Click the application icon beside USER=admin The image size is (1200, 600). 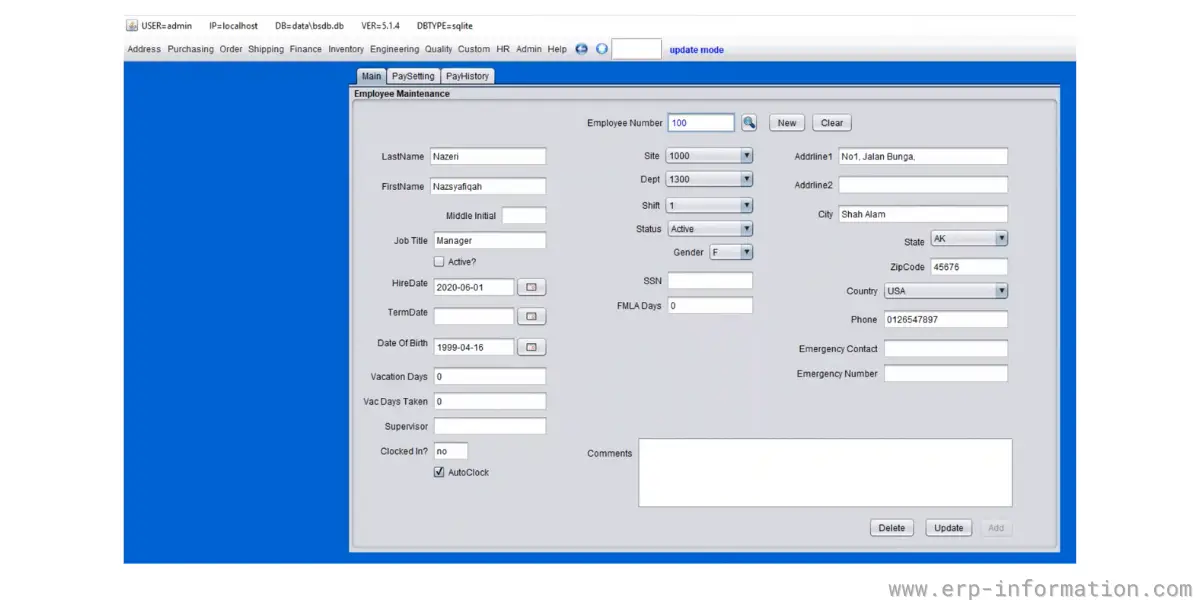coord(132,25)
